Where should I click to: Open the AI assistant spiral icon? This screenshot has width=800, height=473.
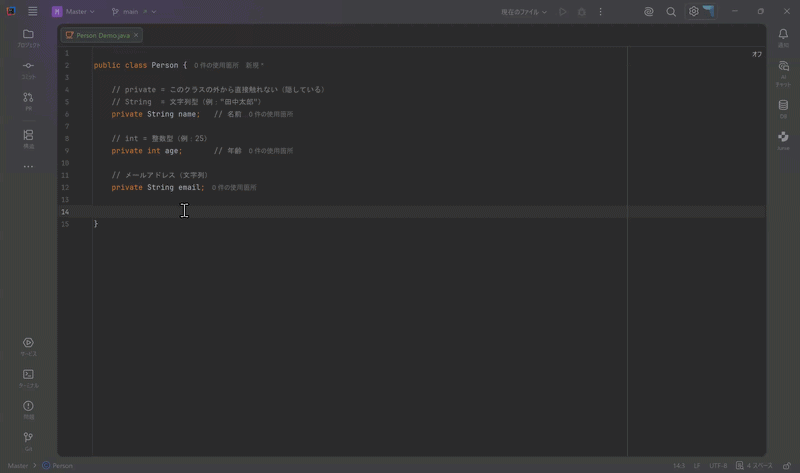(x=648, y=12)
